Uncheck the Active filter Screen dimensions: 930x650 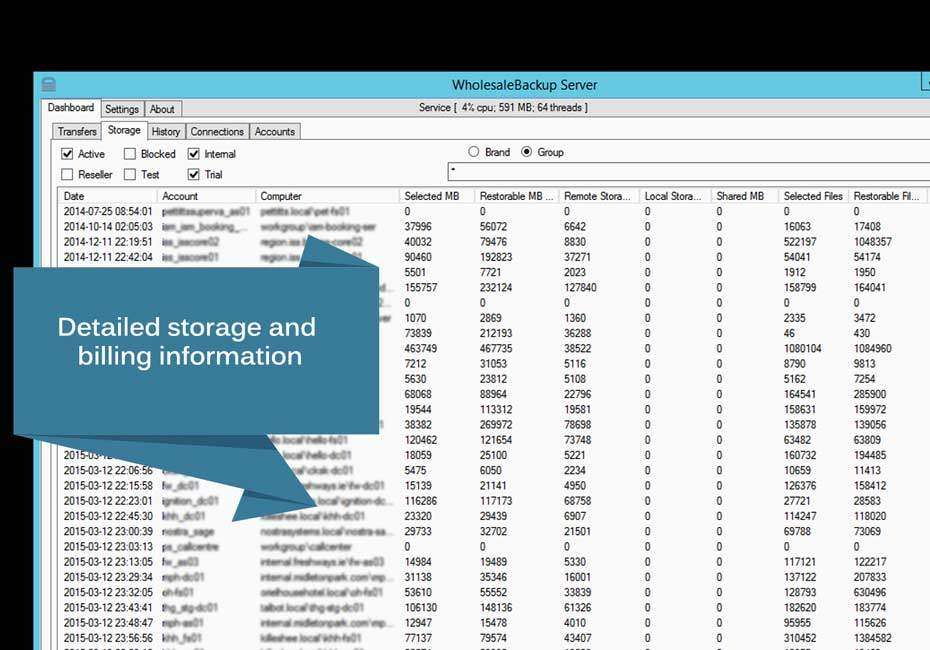point(66,154)
